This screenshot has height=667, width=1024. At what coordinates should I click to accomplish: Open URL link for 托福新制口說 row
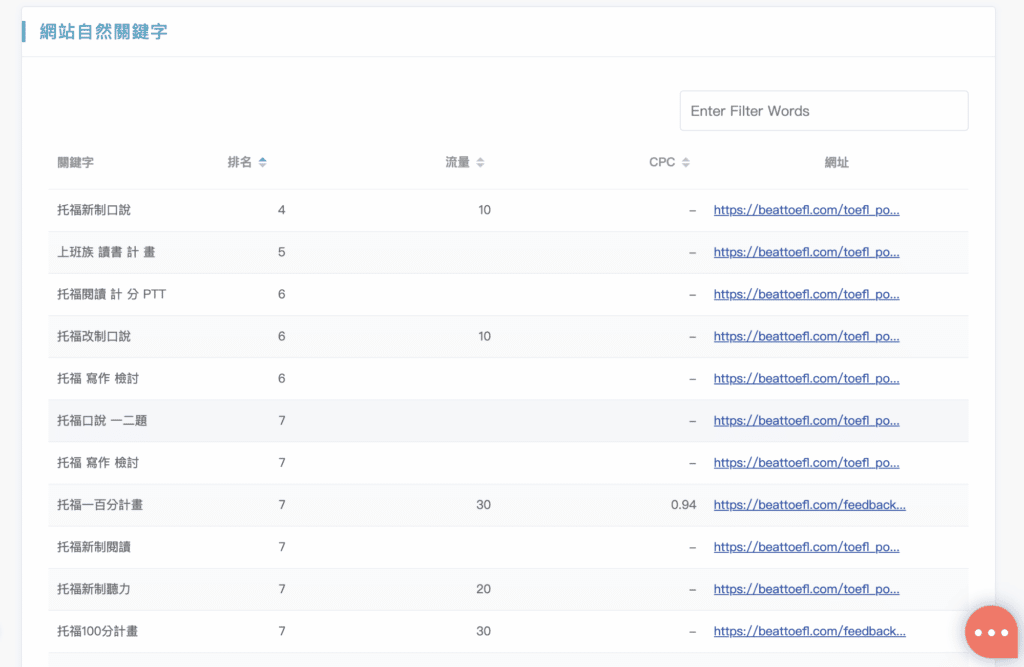coord(806,210)
